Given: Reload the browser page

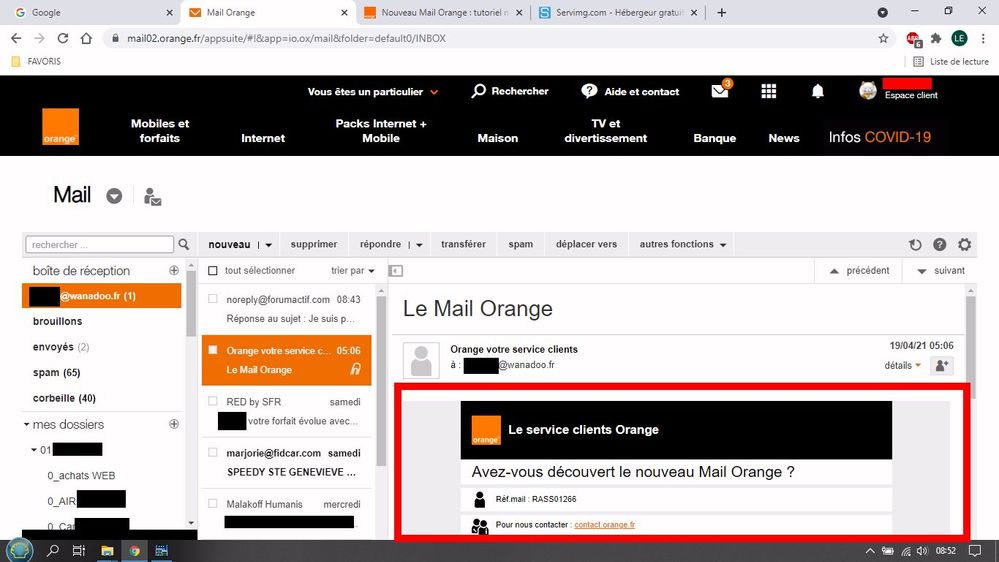Looking at the screenshot, I should pos(62,38).
